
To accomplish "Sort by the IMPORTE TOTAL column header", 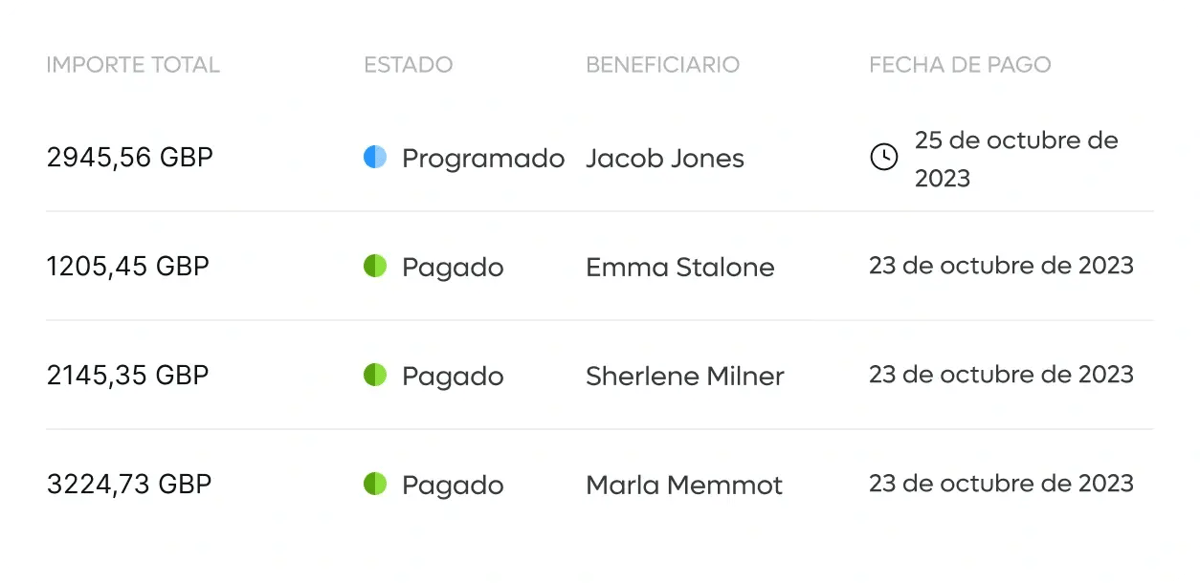I will tap(133, 65).
